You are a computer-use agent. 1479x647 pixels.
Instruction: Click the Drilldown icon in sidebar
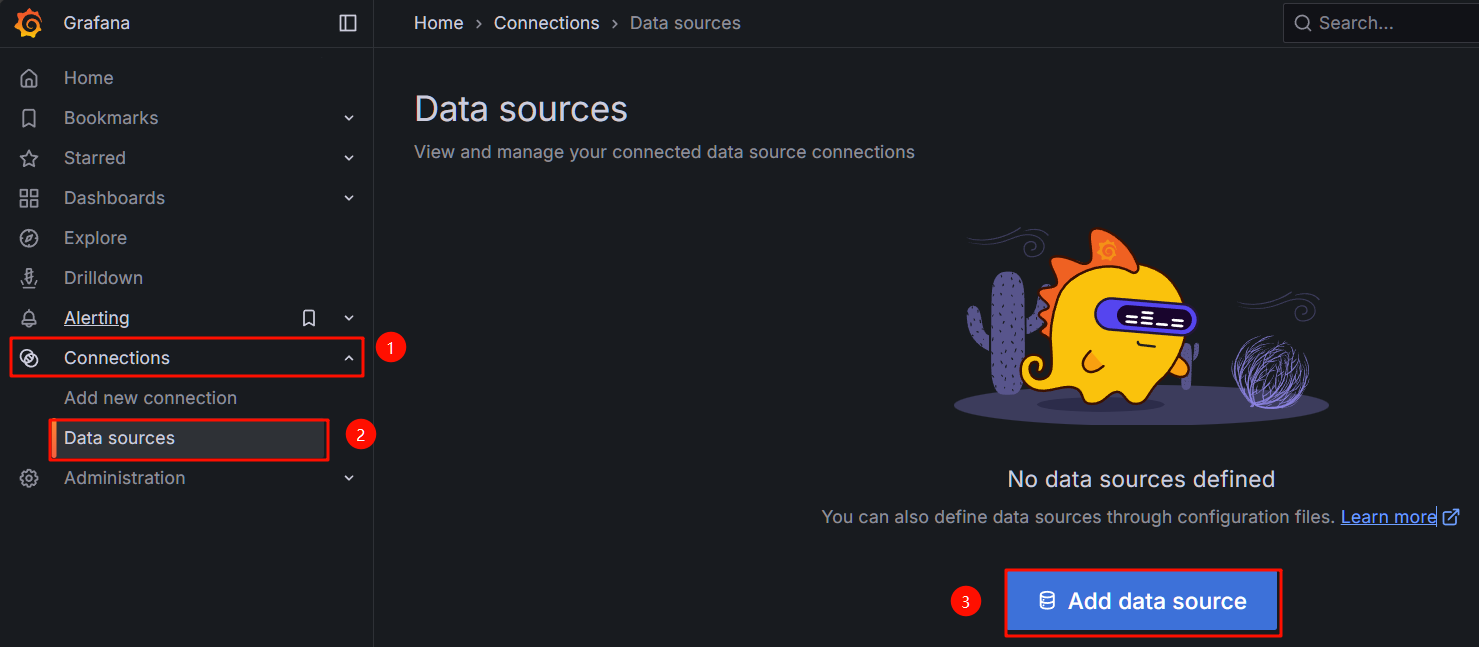[29, 278]
